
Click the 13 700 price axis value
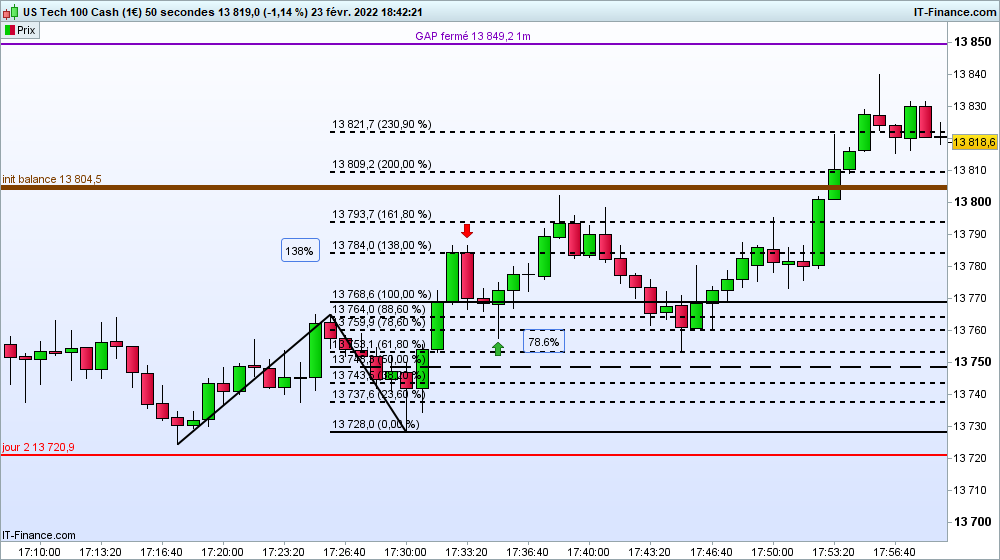point(973,522)
